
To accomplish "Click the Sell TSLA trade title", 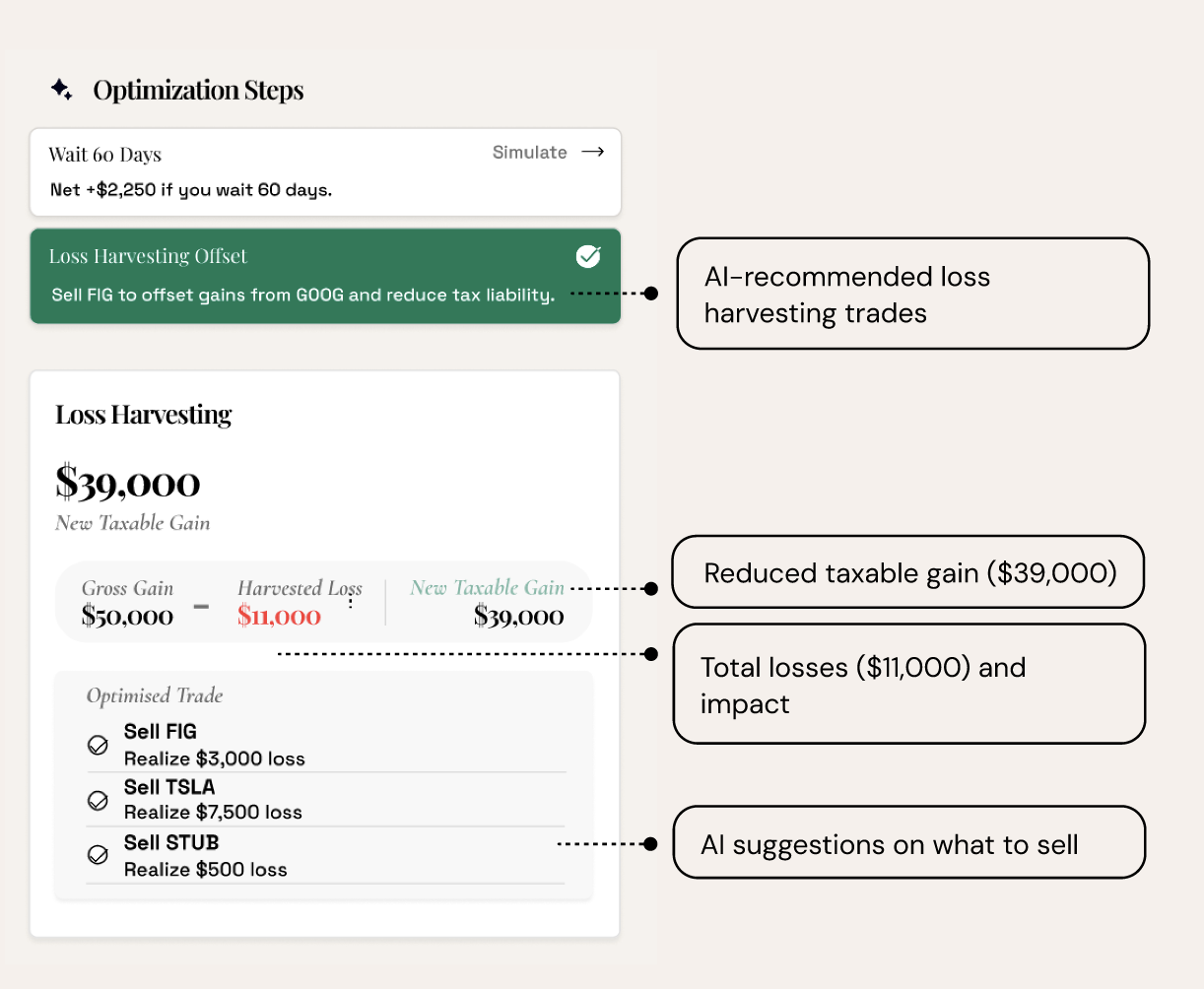I will tap(169, 787).
